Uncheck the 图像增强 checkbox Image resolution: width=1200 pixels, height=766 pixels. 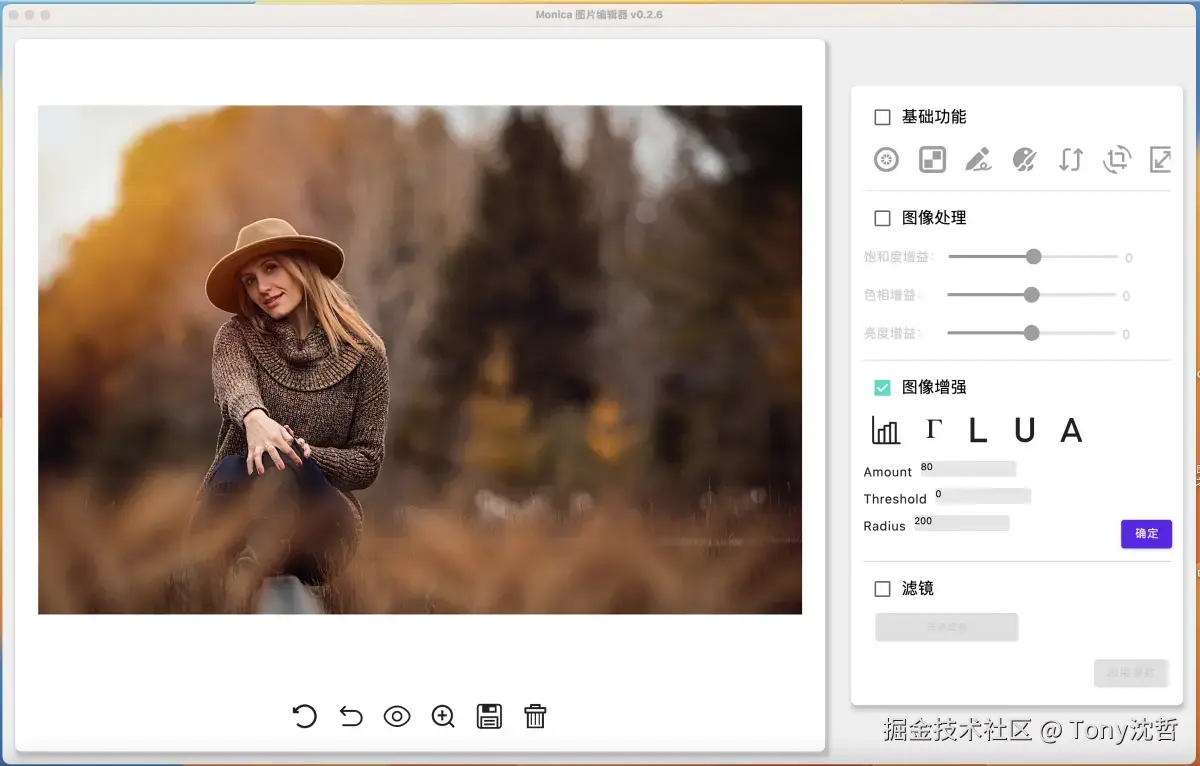tap(882, 387)
